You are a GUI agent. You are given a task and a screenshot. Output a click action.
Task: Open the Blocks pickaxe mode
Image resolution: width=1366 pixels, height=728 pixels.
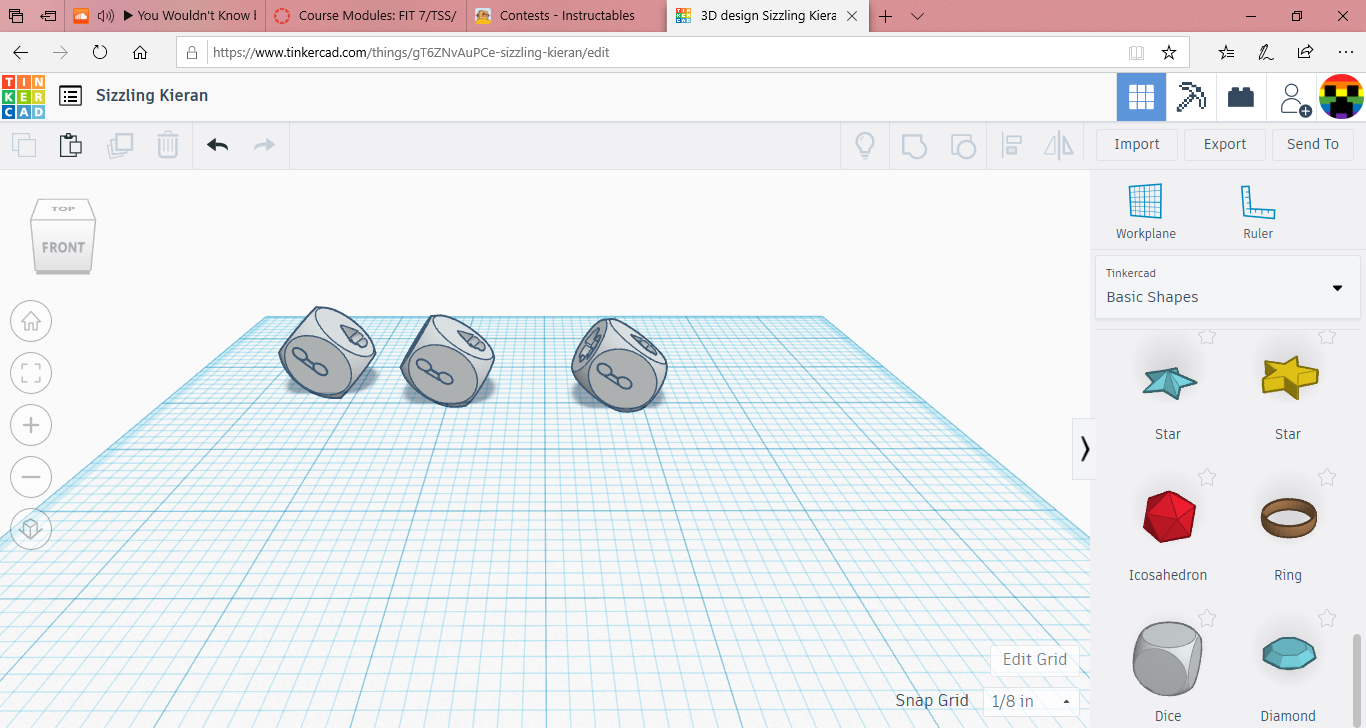1191,97
